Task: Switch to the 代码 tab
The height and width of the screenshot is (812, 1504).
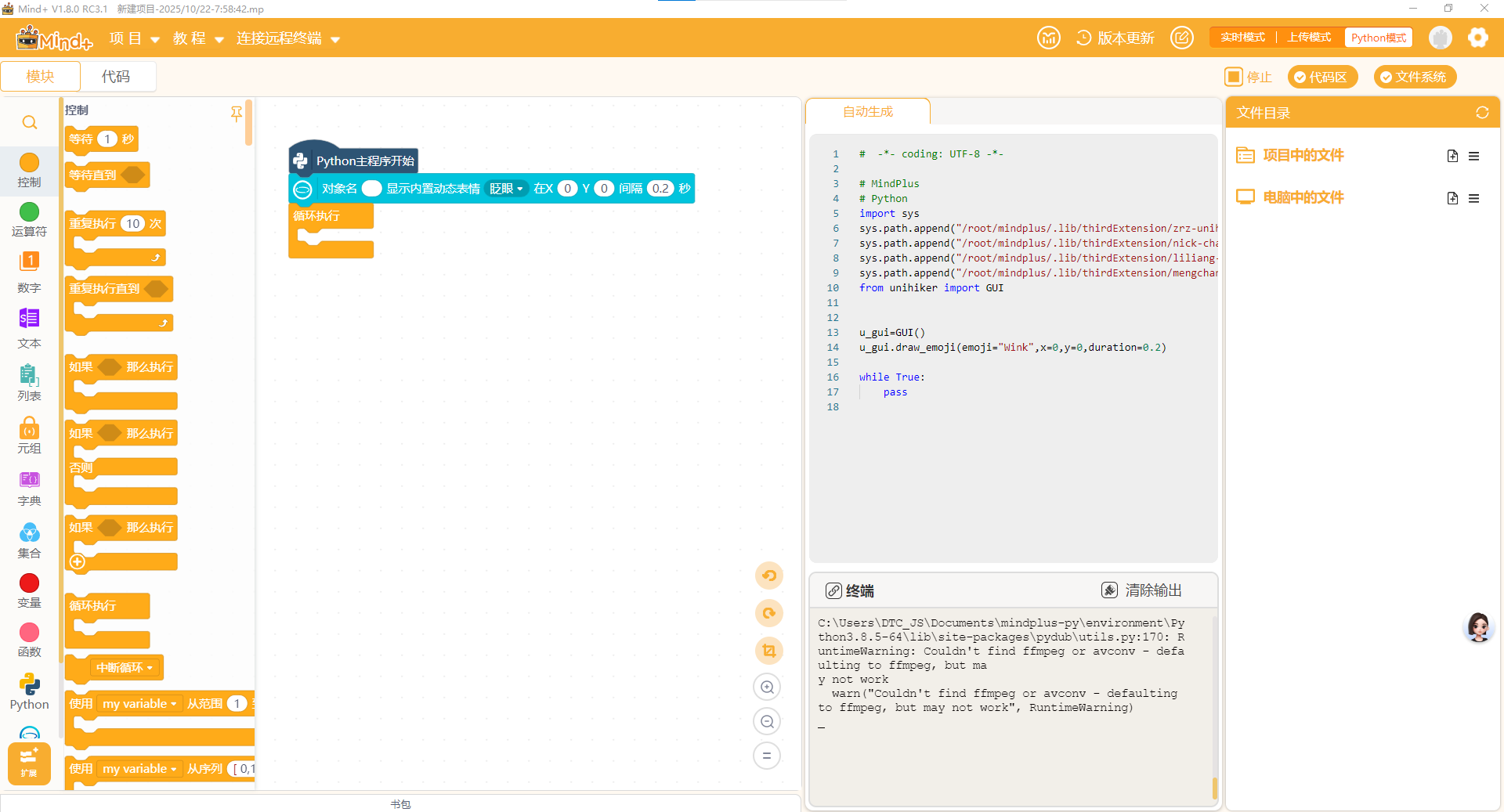Action: tap(116, 77)
